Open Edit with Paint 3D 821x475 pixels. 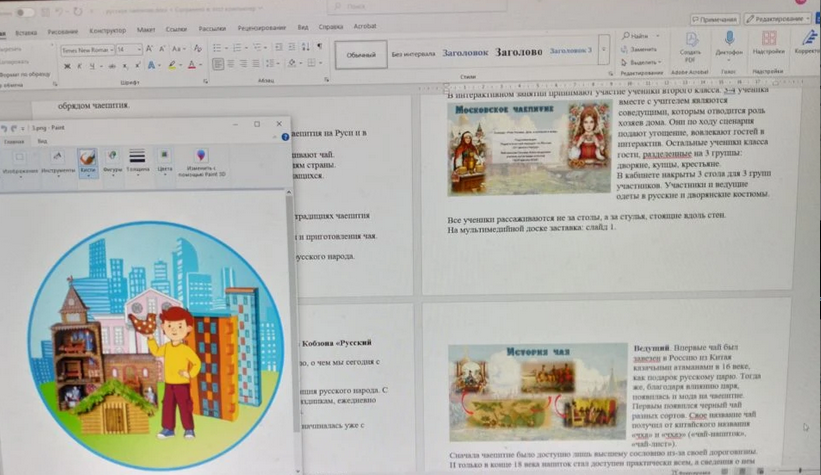202,160
